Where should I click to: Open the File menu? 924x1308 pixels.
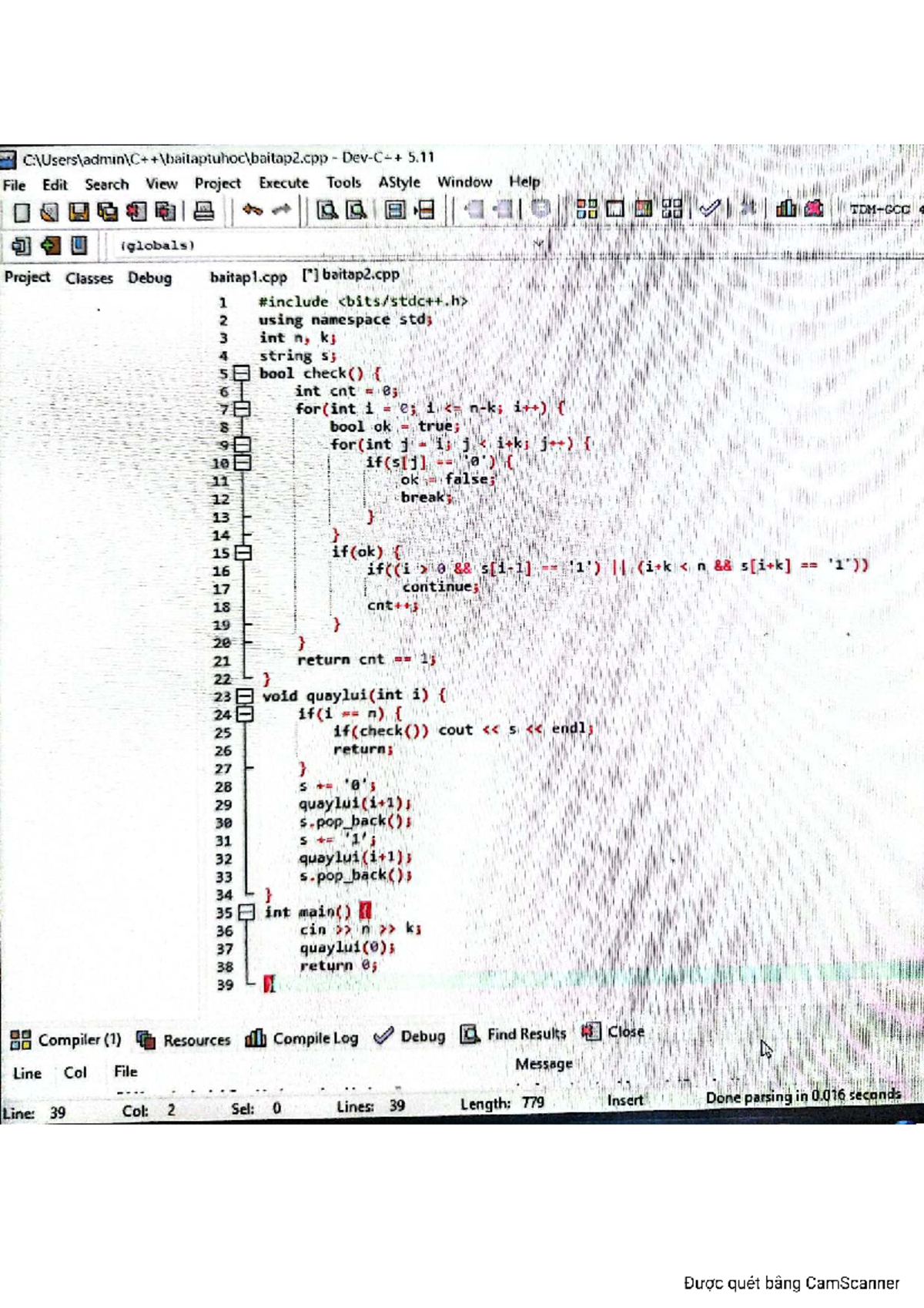14,185
